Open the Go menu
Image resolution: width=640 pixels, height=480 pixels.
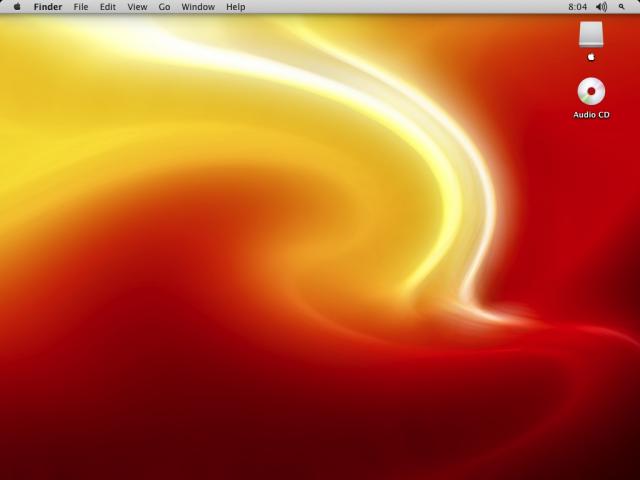pos(164,7)
